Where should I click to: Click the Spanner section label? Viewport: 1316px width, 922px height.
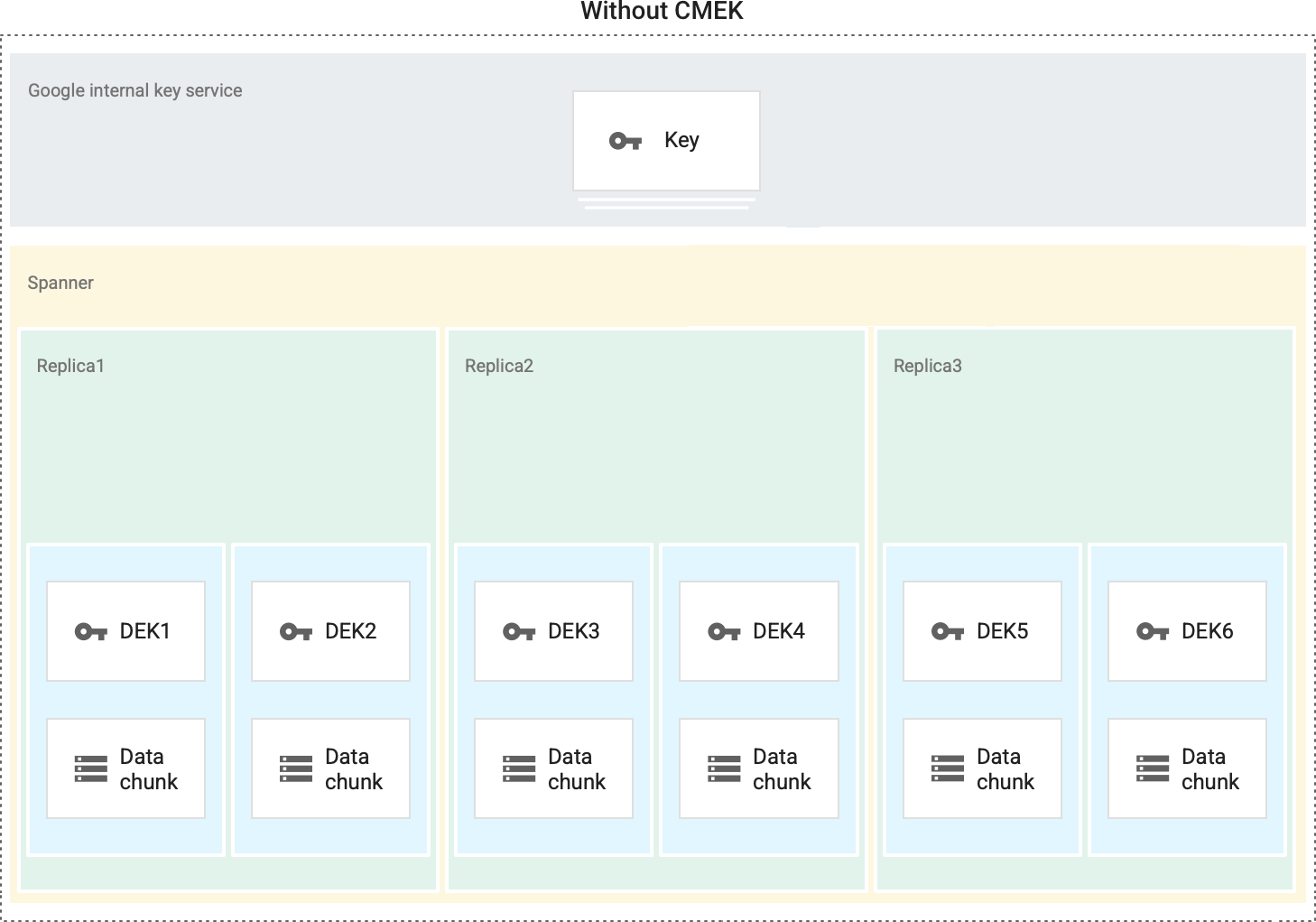click(x=60, y=283)
